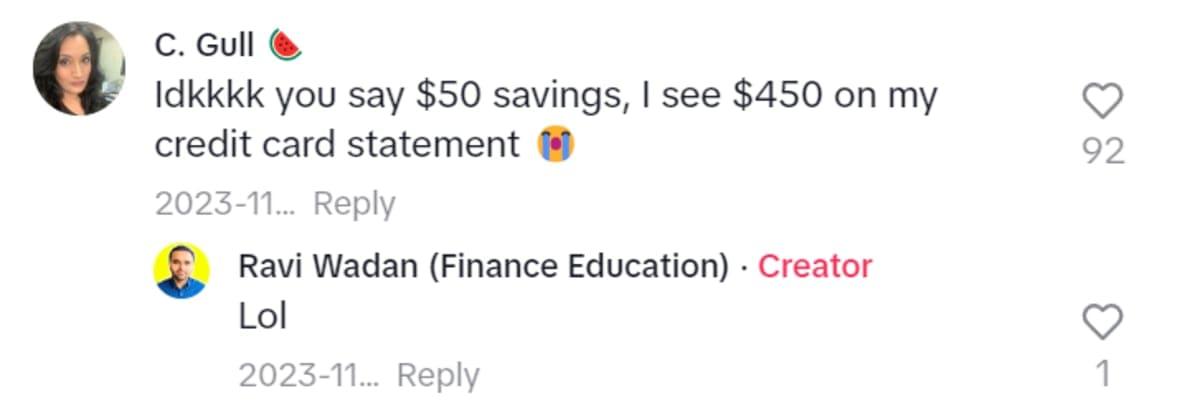
Task: Click the pink Creator badge
Action: click(x=815, y=266)
